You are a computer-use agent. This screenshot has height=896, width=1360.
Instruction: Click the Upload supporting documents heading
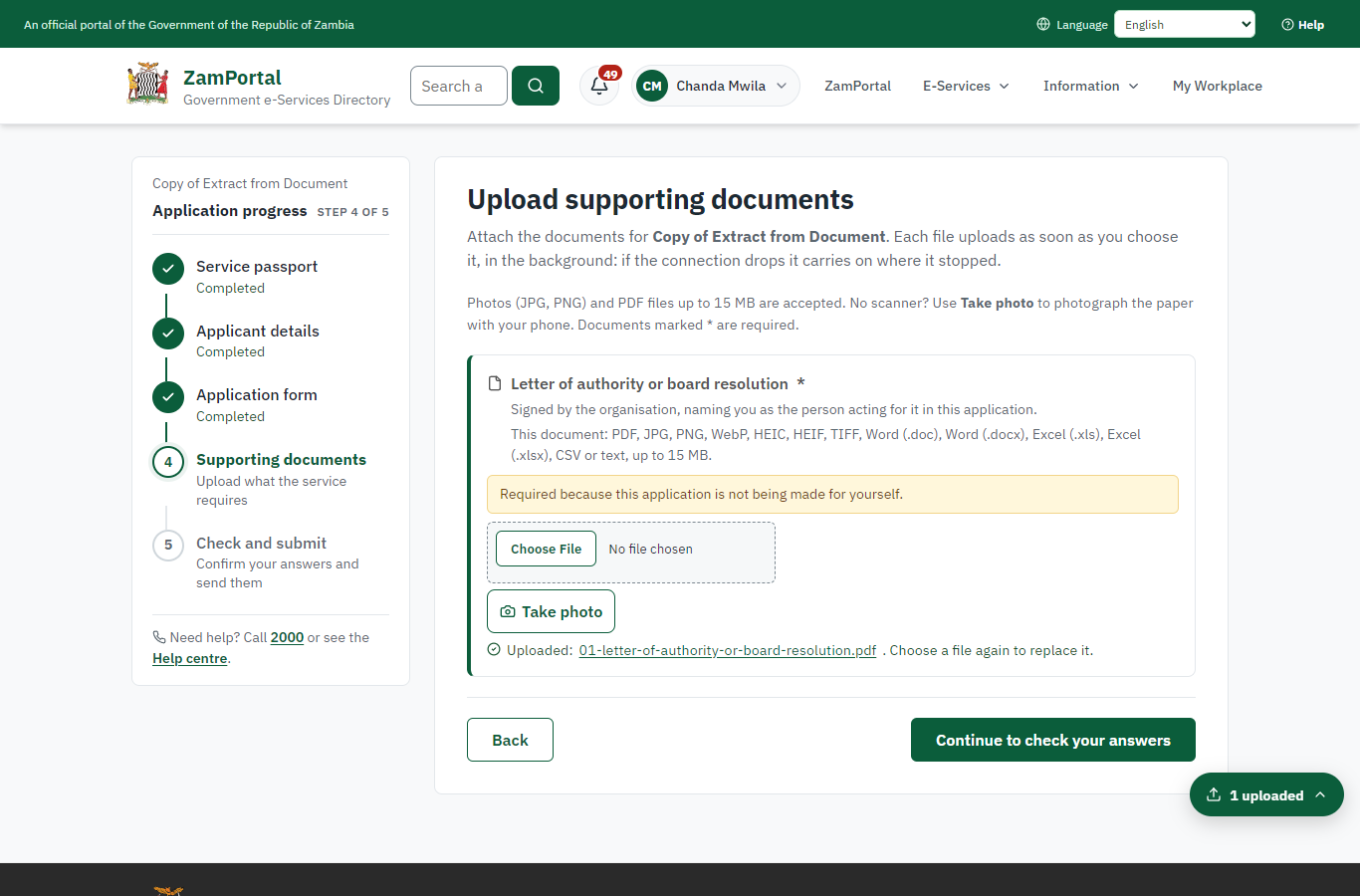[660, 199]
